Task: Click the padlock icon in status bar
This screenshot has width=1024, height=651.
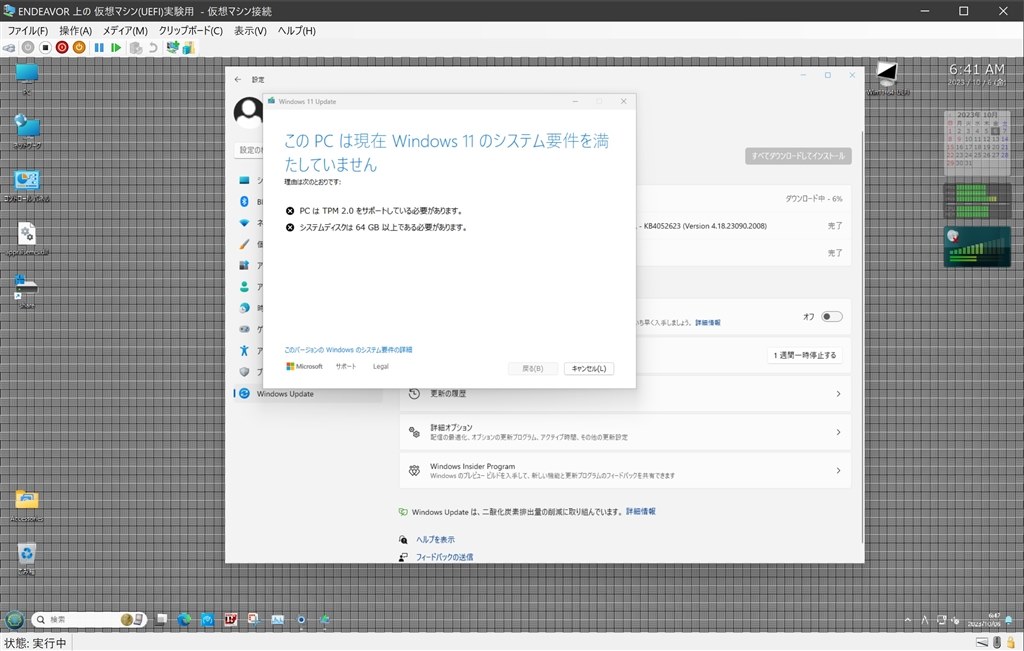Action: tap(1011, 643)
